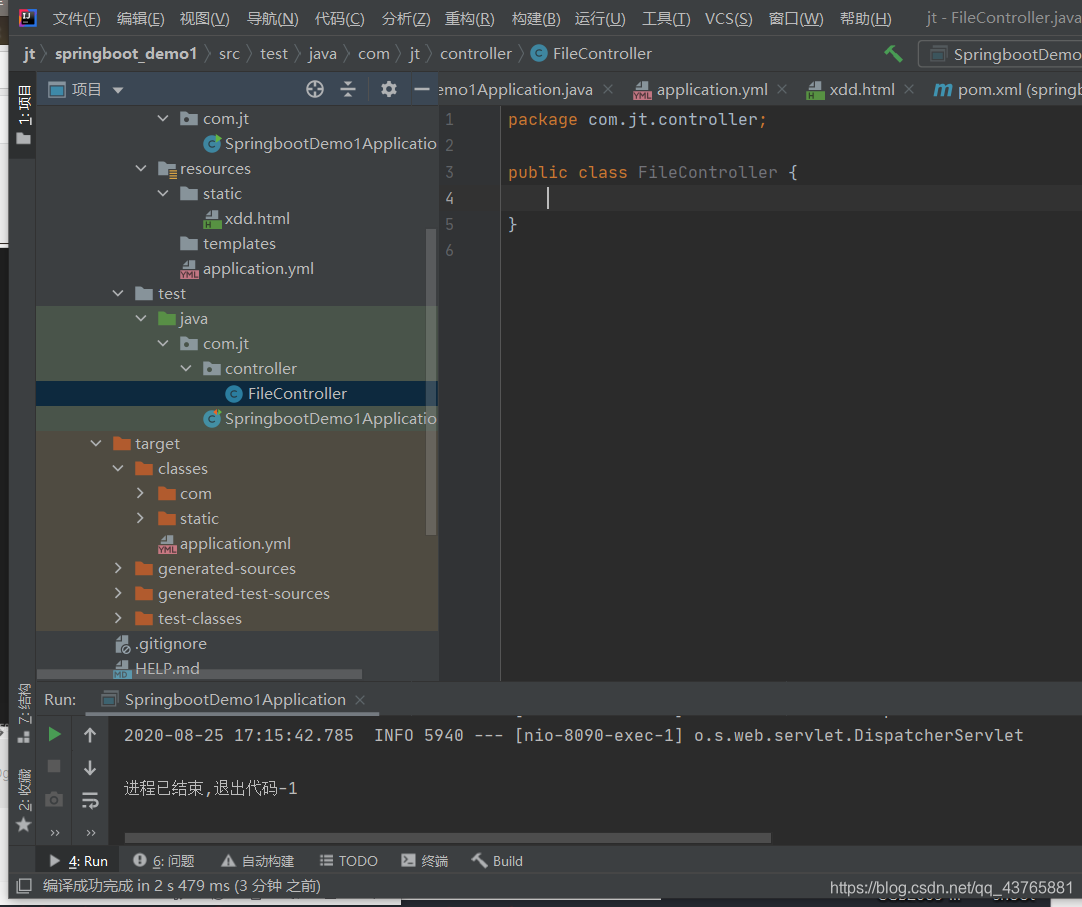Screen dimensions: 1082x907
Task: Select the templates folder
Action: point(239,244)
